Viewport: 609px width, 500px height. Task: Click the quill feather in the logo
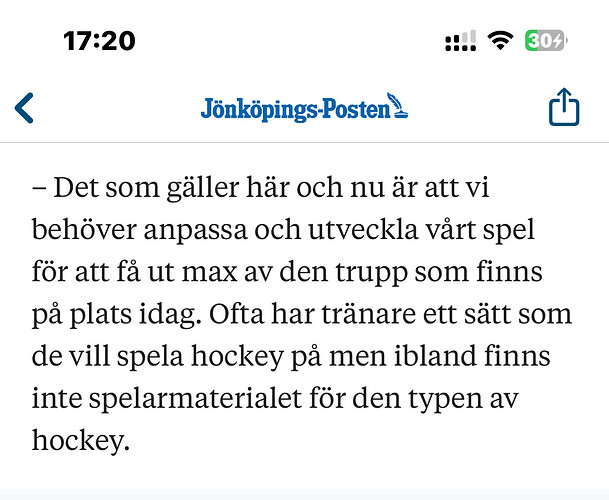pos(398,105)
